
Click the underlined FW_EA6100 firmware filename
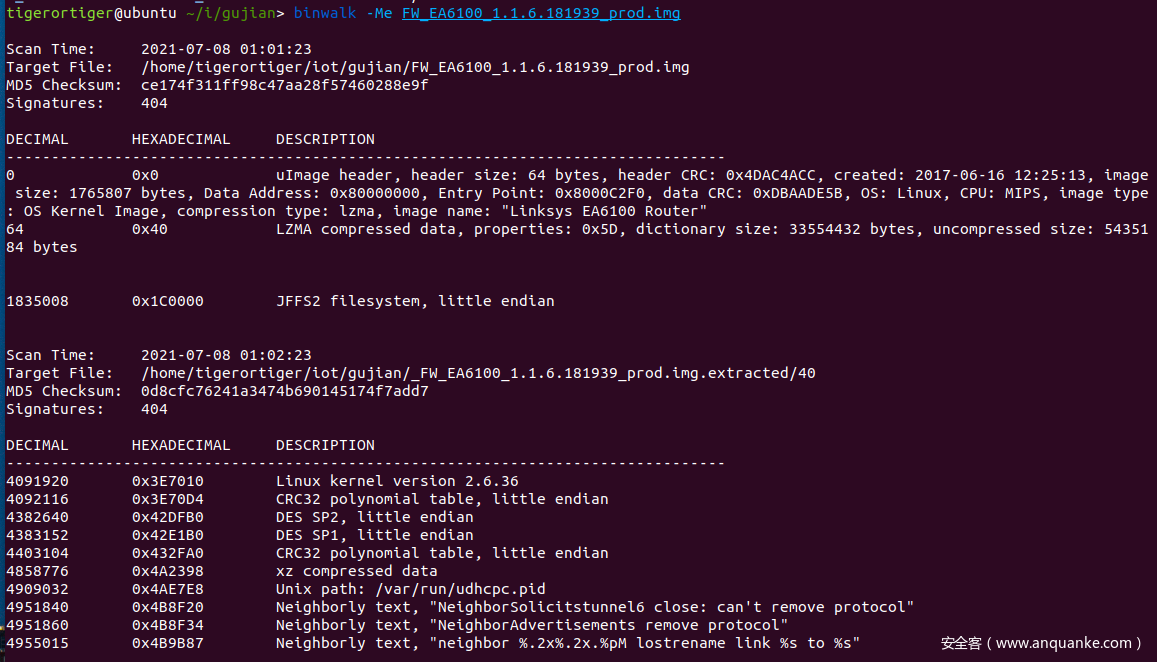[541, 13]
